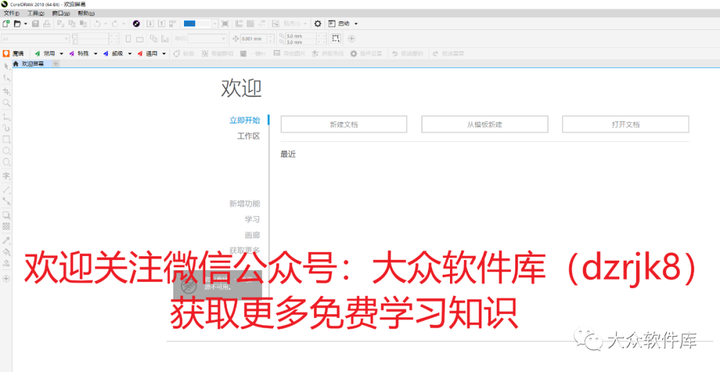Click the save disk icon
This screenshot has height=372, width=720.
pyautogui.click(x=35, y=23)
